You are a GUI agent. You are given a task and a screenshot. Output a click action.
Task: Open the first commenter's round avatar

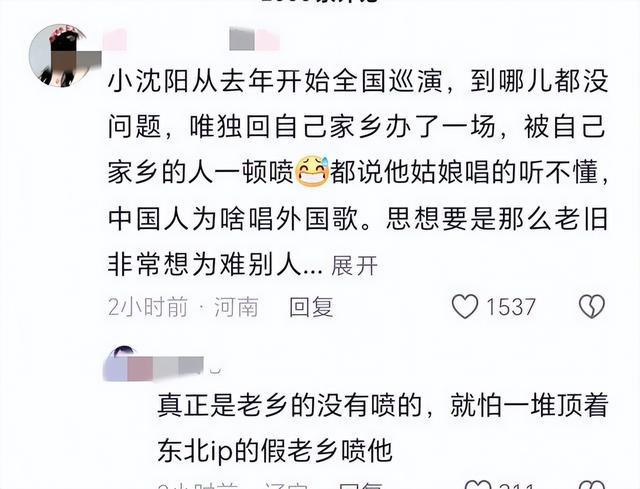coord(61,55)
